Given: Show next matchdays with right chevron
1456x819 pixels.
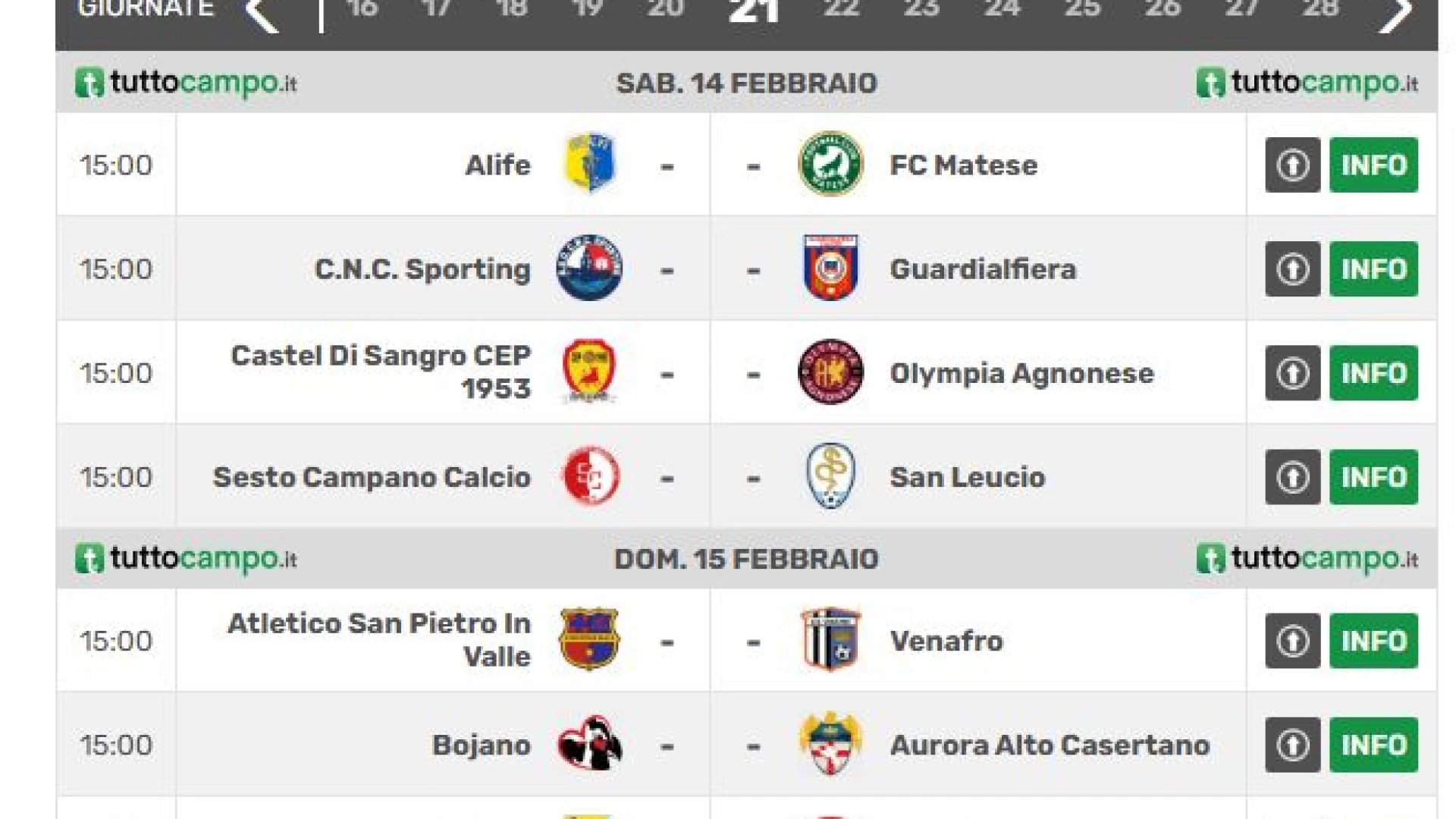Looking at the screenshot, I should coord(1395,14).
